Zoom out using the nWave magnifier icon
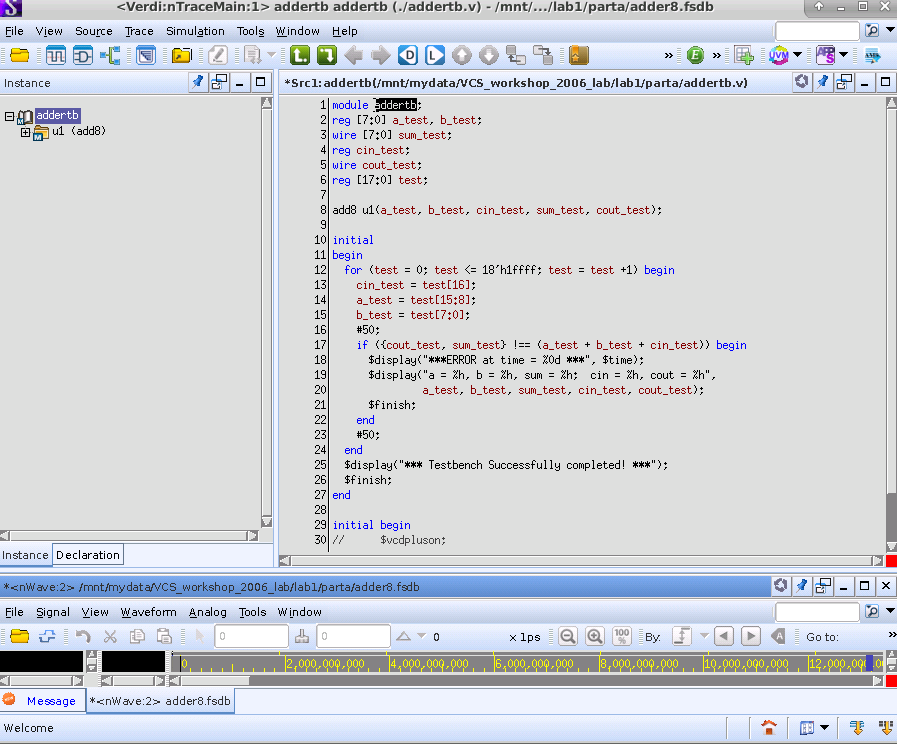Viewport: 897px width, 744px height. pos(567,636)
